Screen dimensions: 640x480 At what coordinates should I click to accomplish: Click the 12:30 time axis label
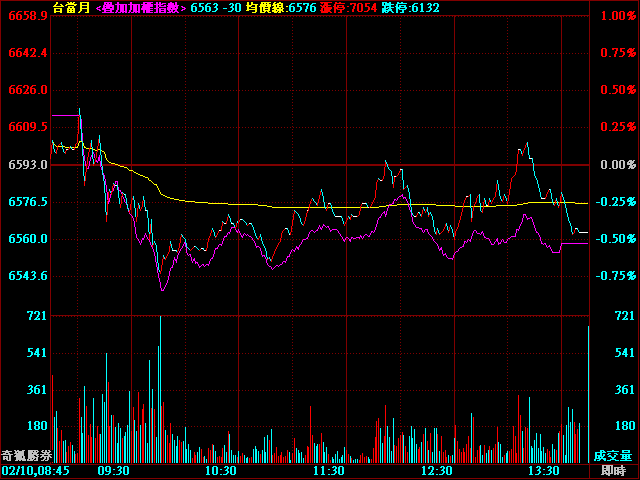(x=437, y=471)
